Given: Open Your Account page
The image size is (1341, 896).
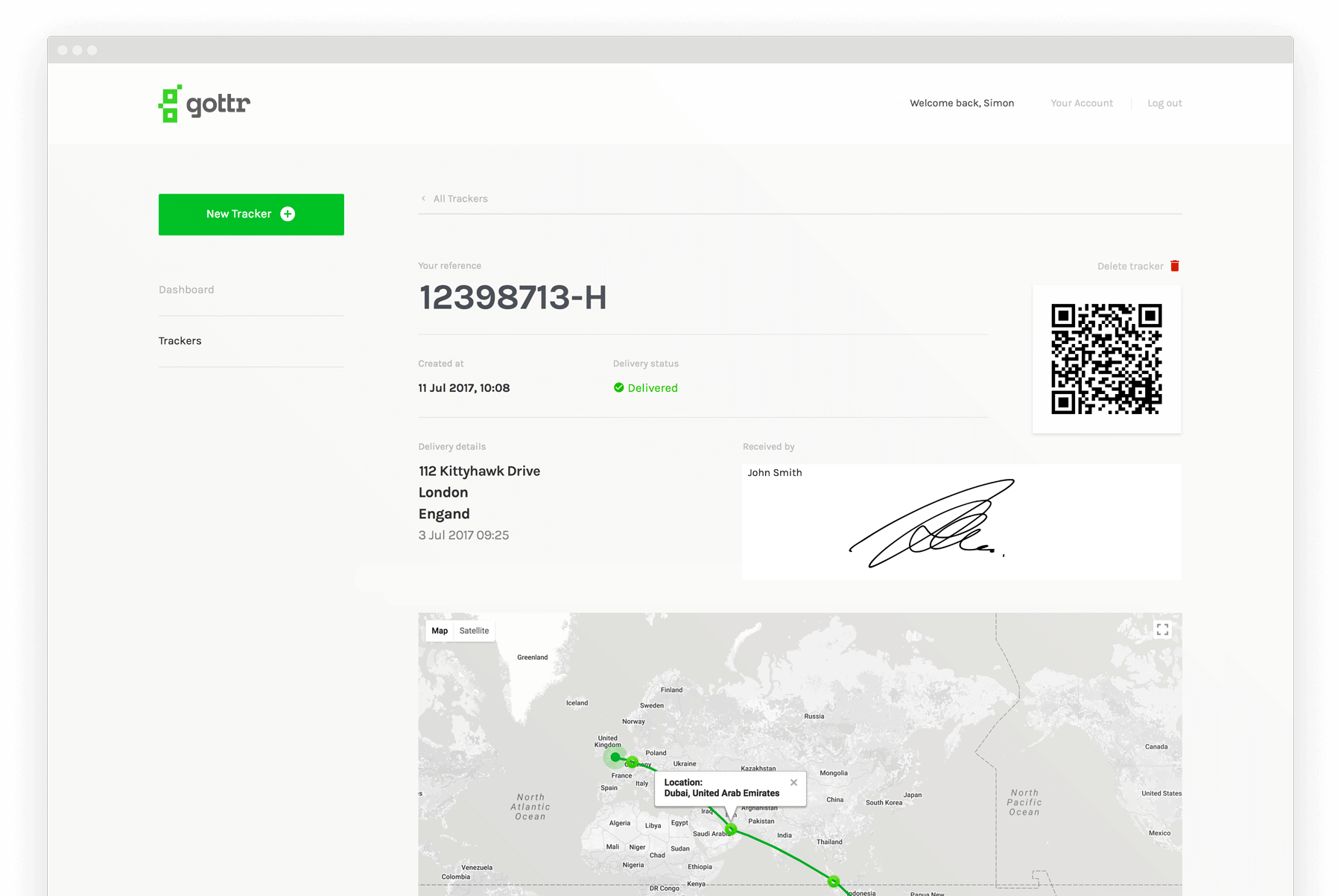Looking at the screenshot, I should 1082,103.
